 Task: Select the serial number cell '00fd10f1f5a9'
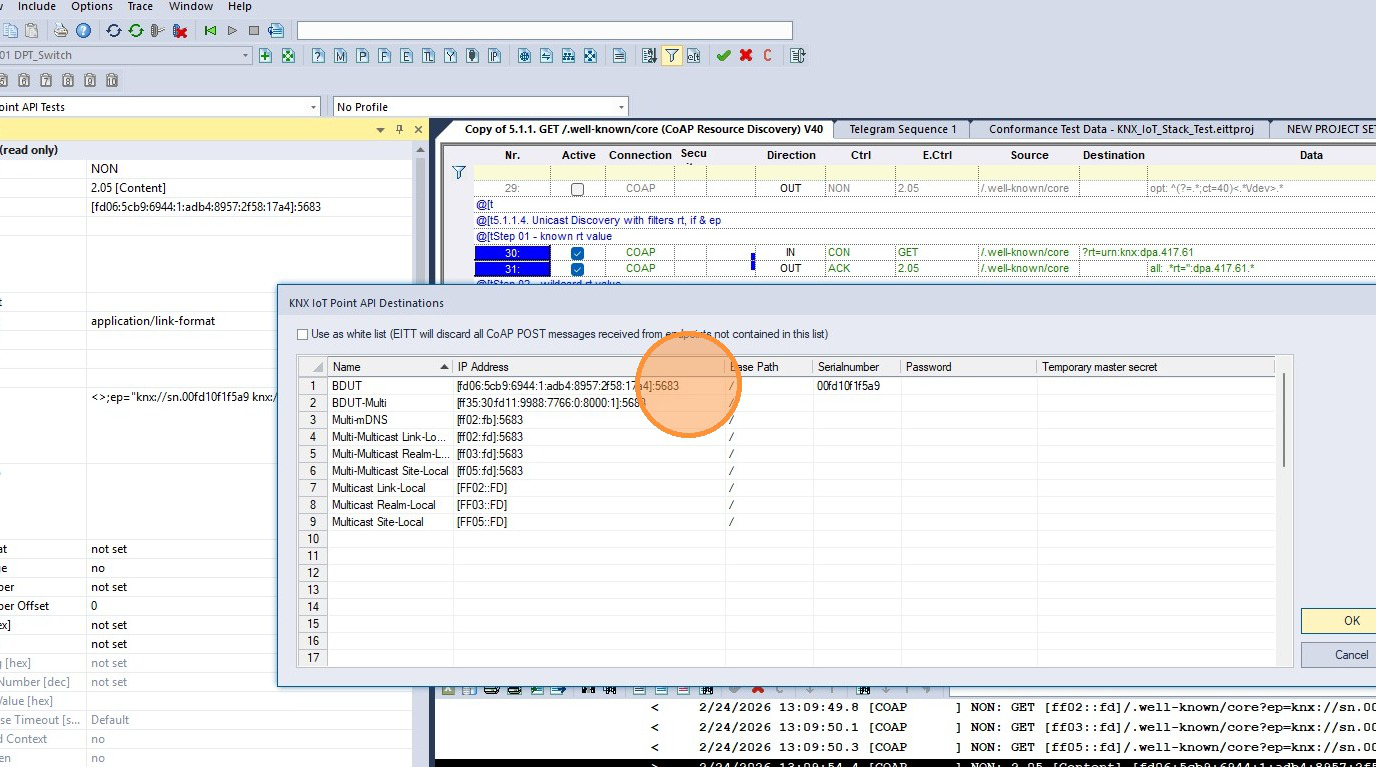(x=856, y=386)
